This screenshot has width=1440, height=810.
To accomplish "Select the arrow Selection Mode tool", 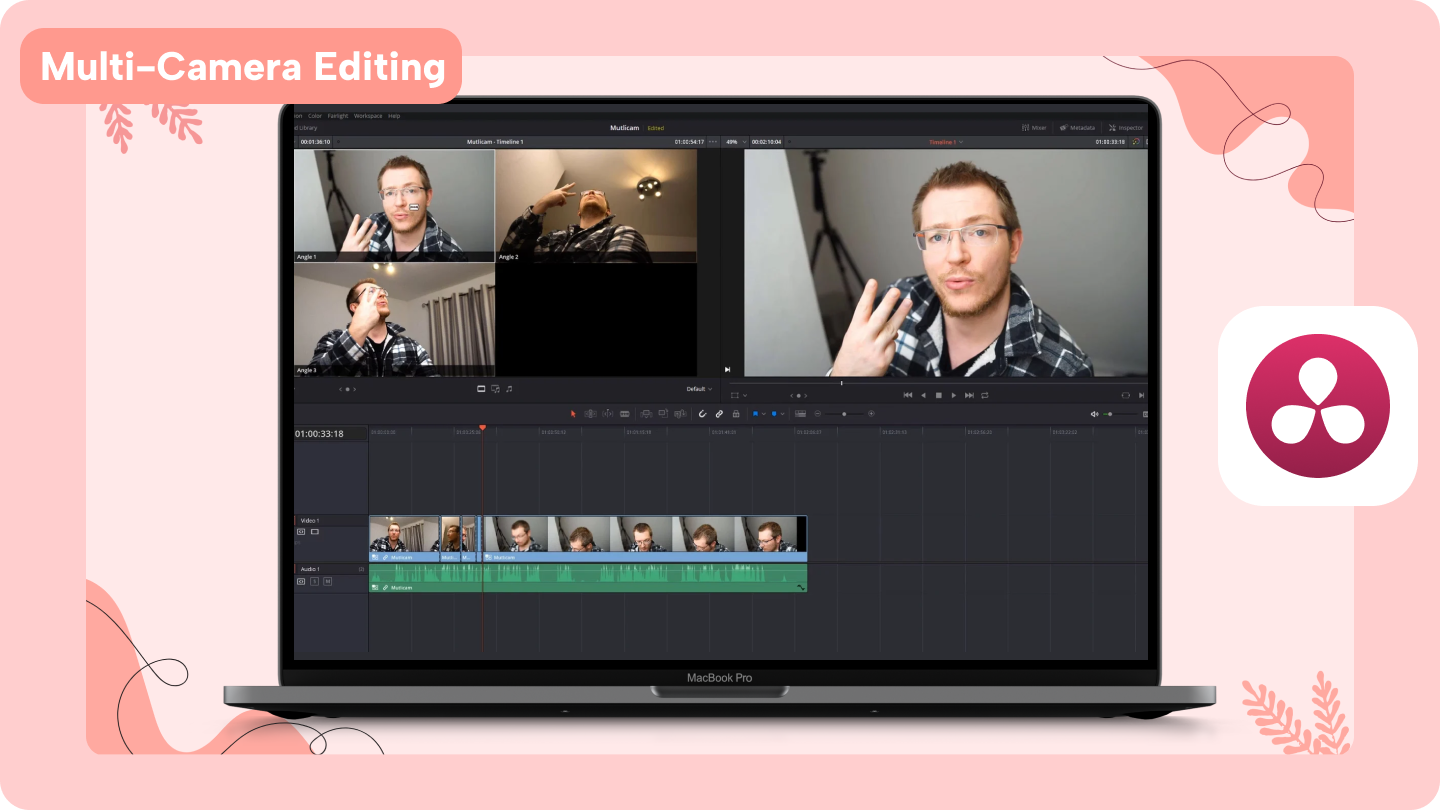I will point(573,413).
